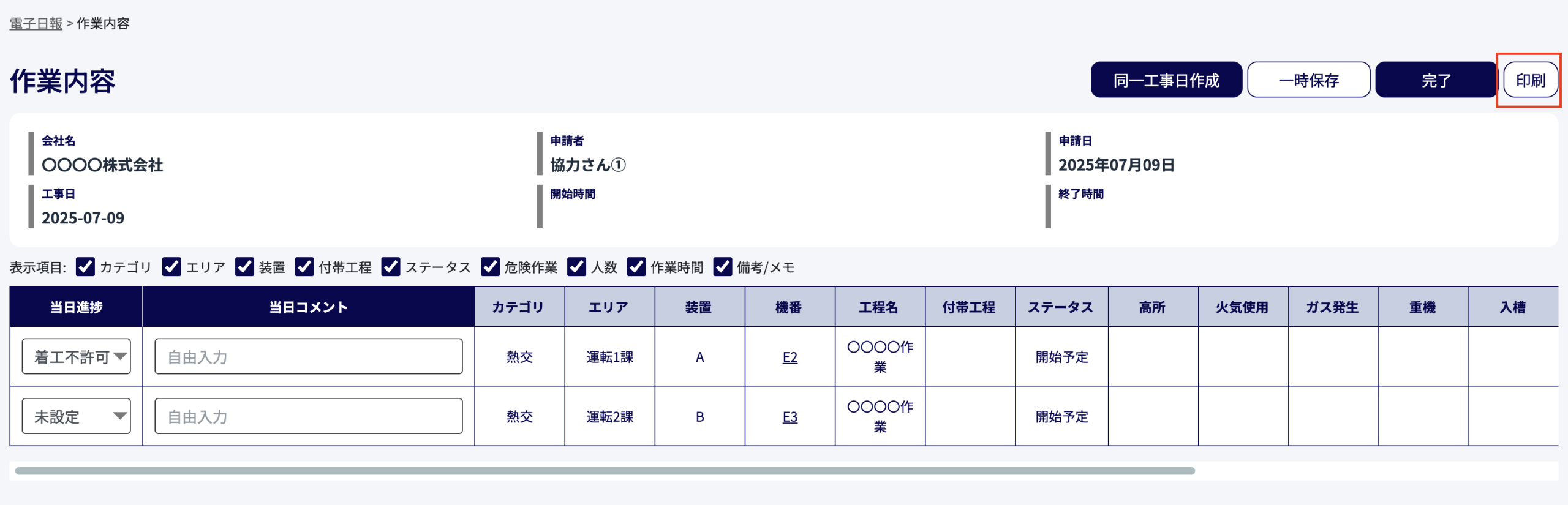The height and width of the screenshot is (505, 1568).
Task: Focus first row 自由入力 comment field
Action: [x=309, y=356]
